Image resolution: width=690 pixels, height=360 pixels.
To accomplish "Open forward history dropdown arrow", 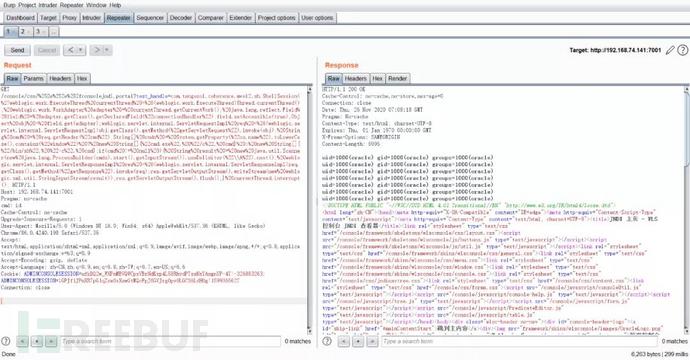I will tap(107, 50).
